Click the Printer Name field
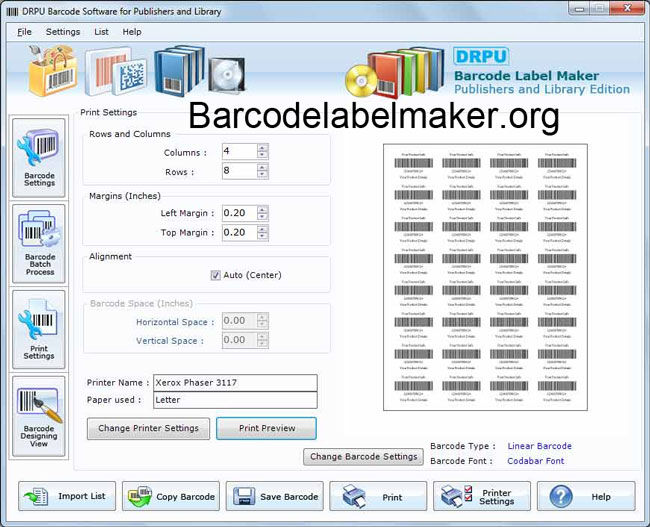The image size is (650, 527). [x=235, y=383]
